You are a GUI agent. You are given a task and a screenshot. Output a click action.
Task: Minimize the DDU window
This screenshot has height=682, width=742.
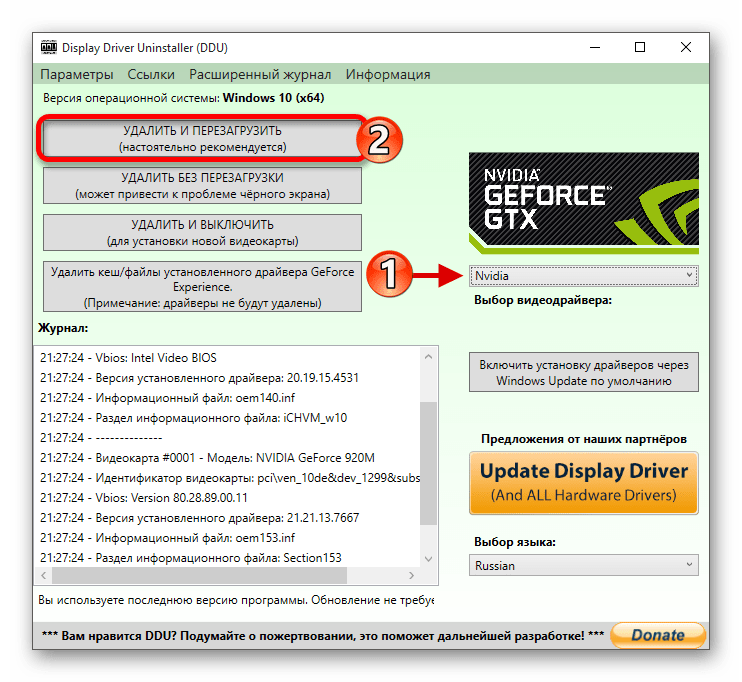click(595, 47)
